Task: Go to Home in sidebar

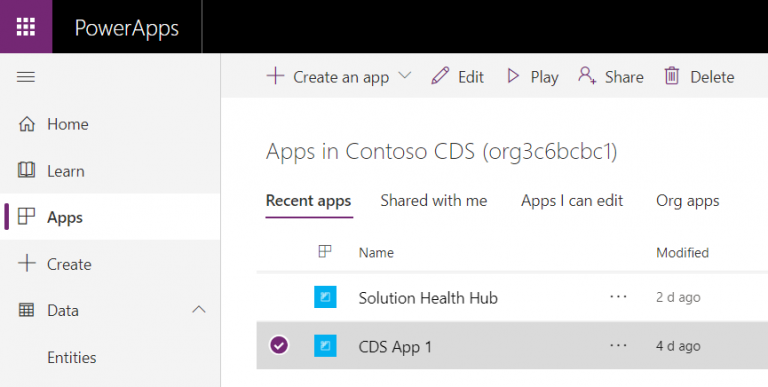Action: pyautogui.click(x=68, y=124)
